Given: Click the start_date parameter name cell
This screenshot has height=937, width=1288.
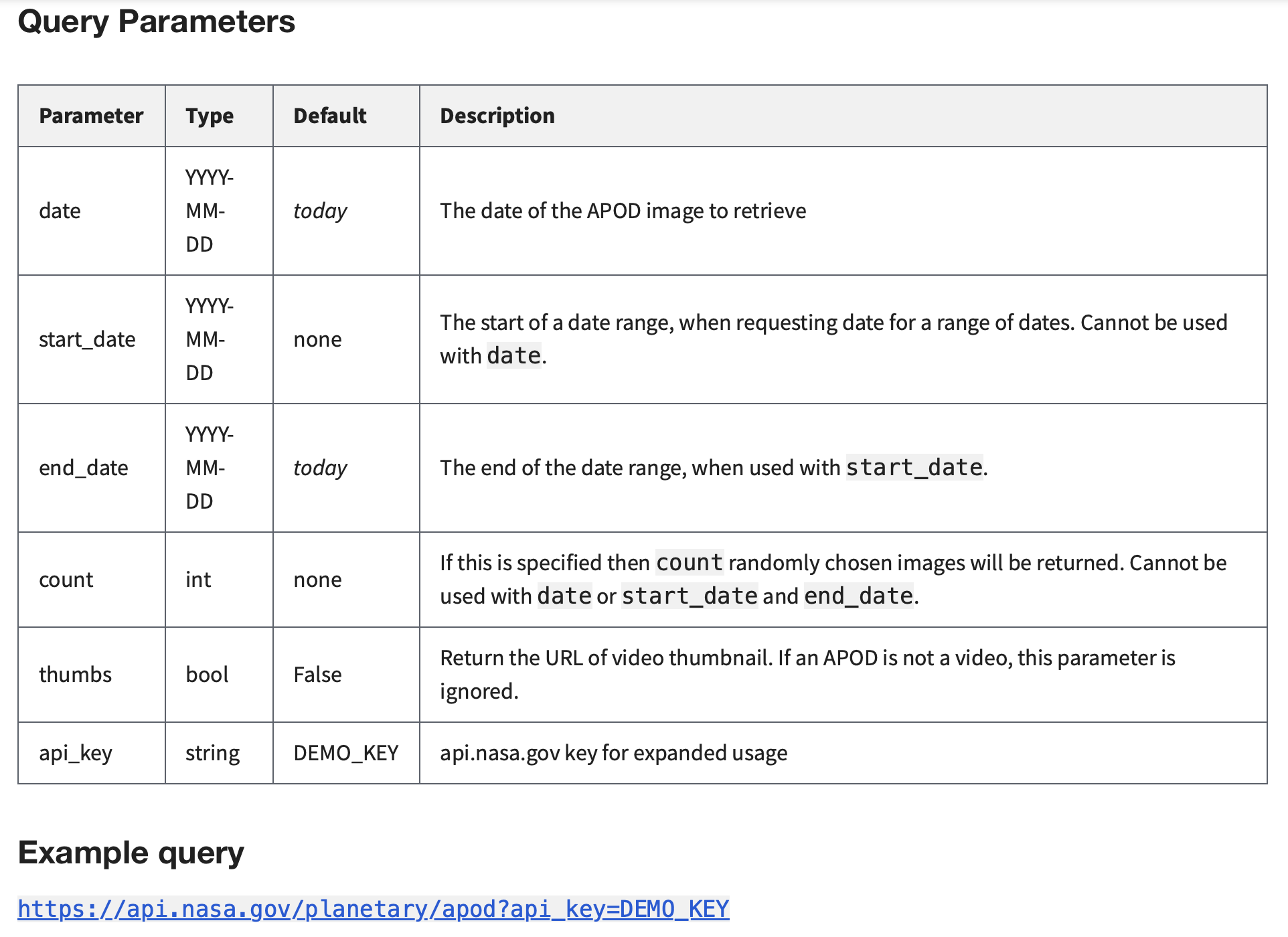Looking at the screenshot, I should [92, 339].
